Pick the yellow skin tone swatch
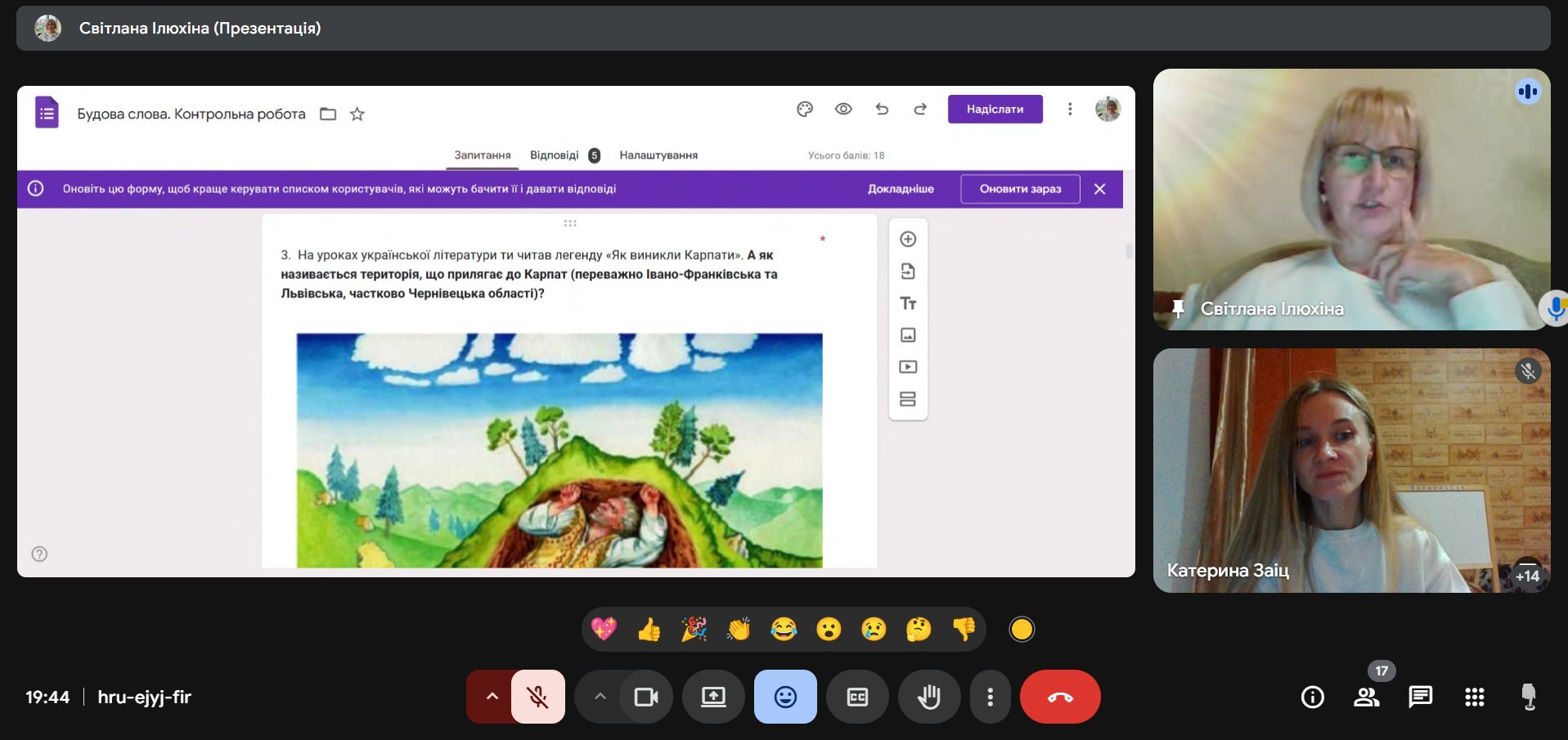1568x740 pixels. (1022, 629)
